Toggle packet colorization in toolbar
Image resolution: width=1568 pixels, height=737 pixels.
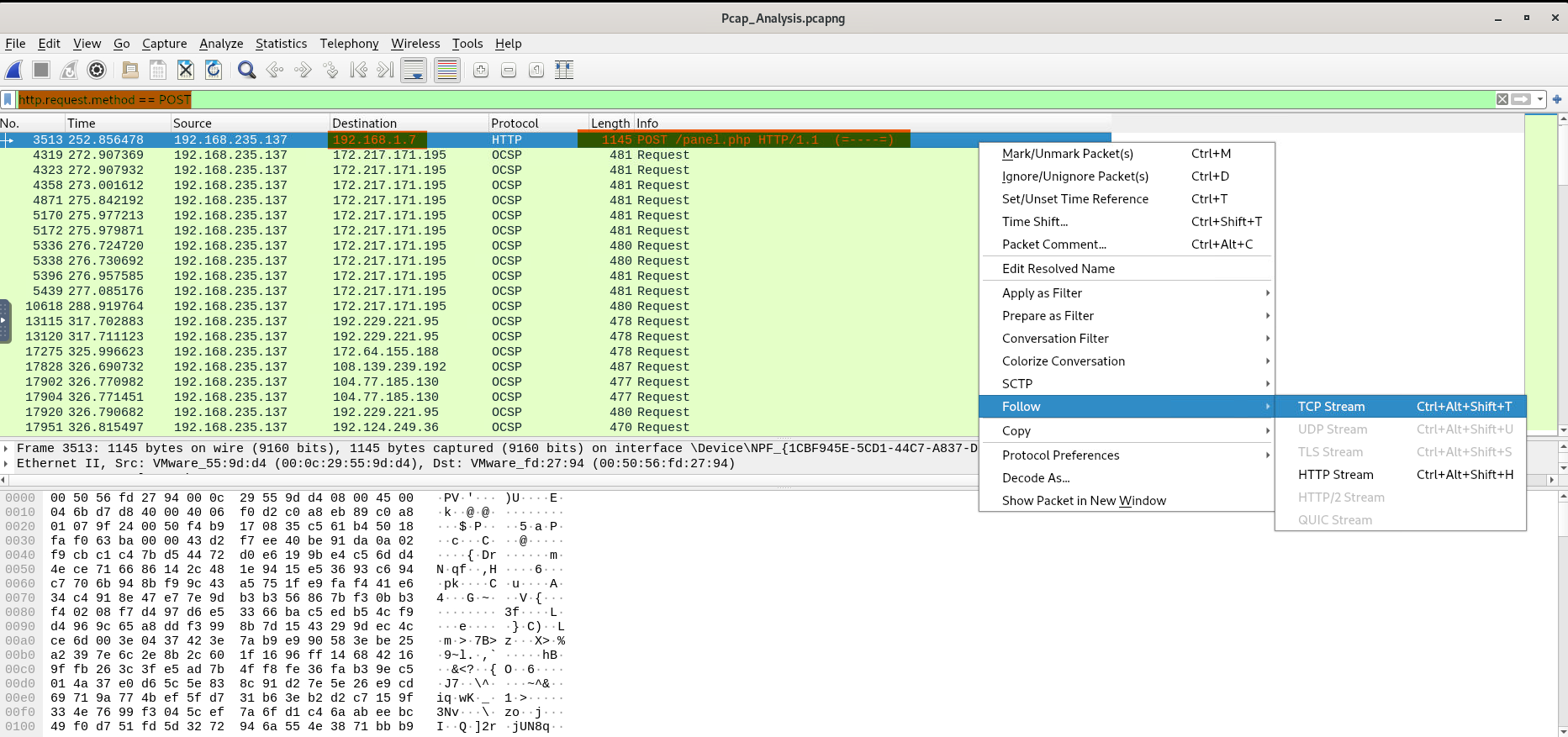pos(447,71)
